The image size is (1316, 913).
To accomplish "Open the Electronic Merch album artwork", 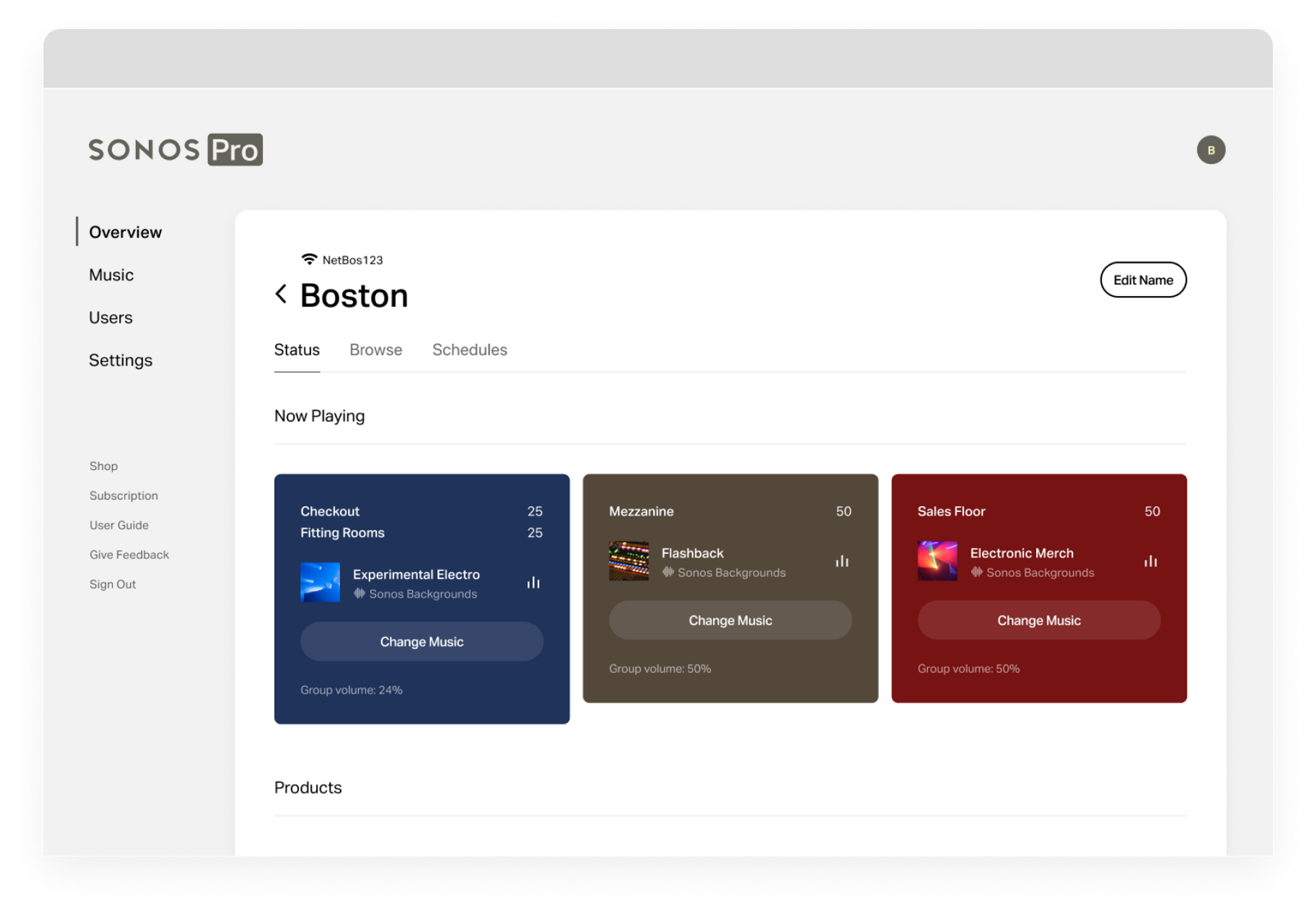I will tap(937, 561).
